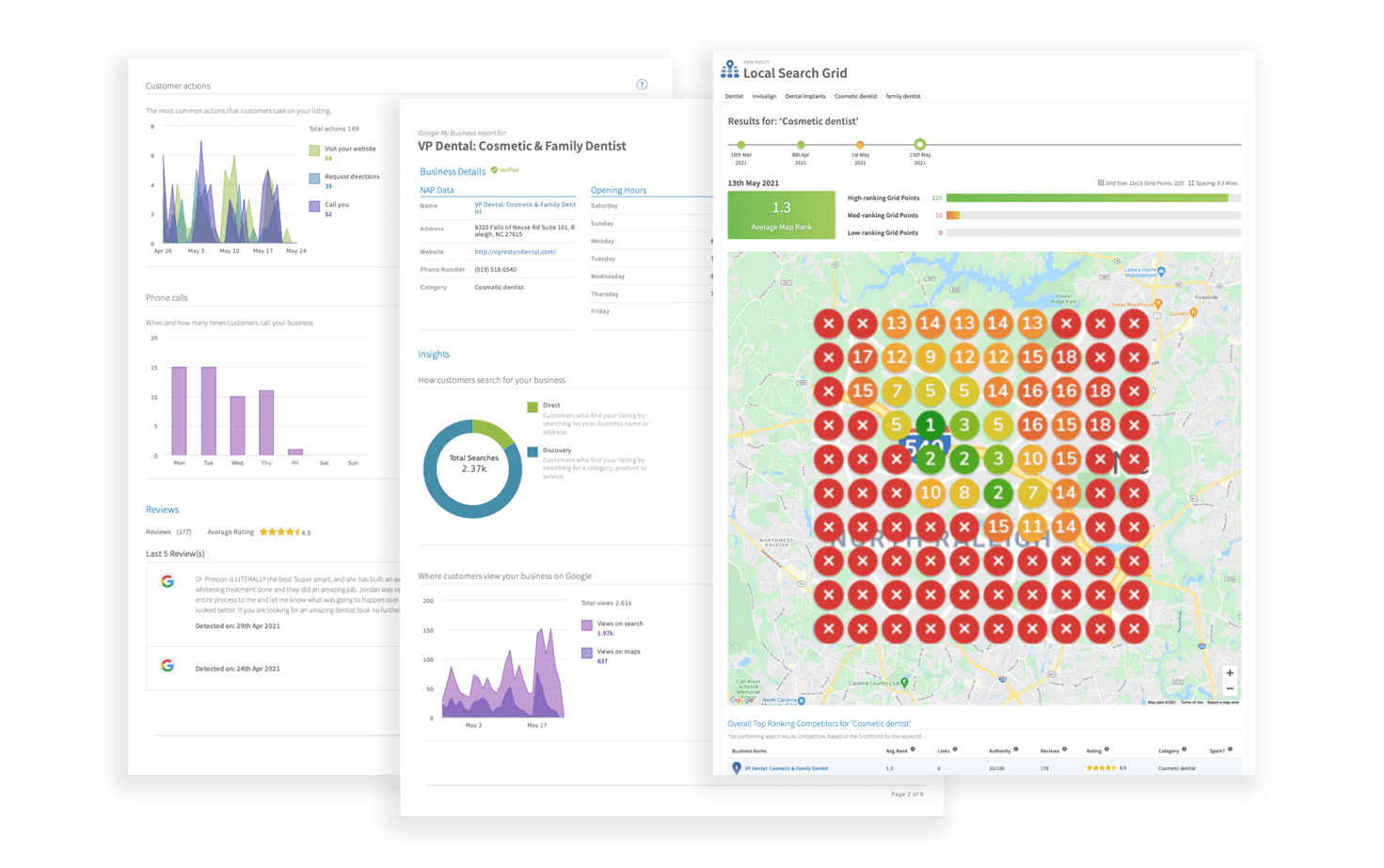
Task: Click the Insights section heading
Action: pos(434,355)
